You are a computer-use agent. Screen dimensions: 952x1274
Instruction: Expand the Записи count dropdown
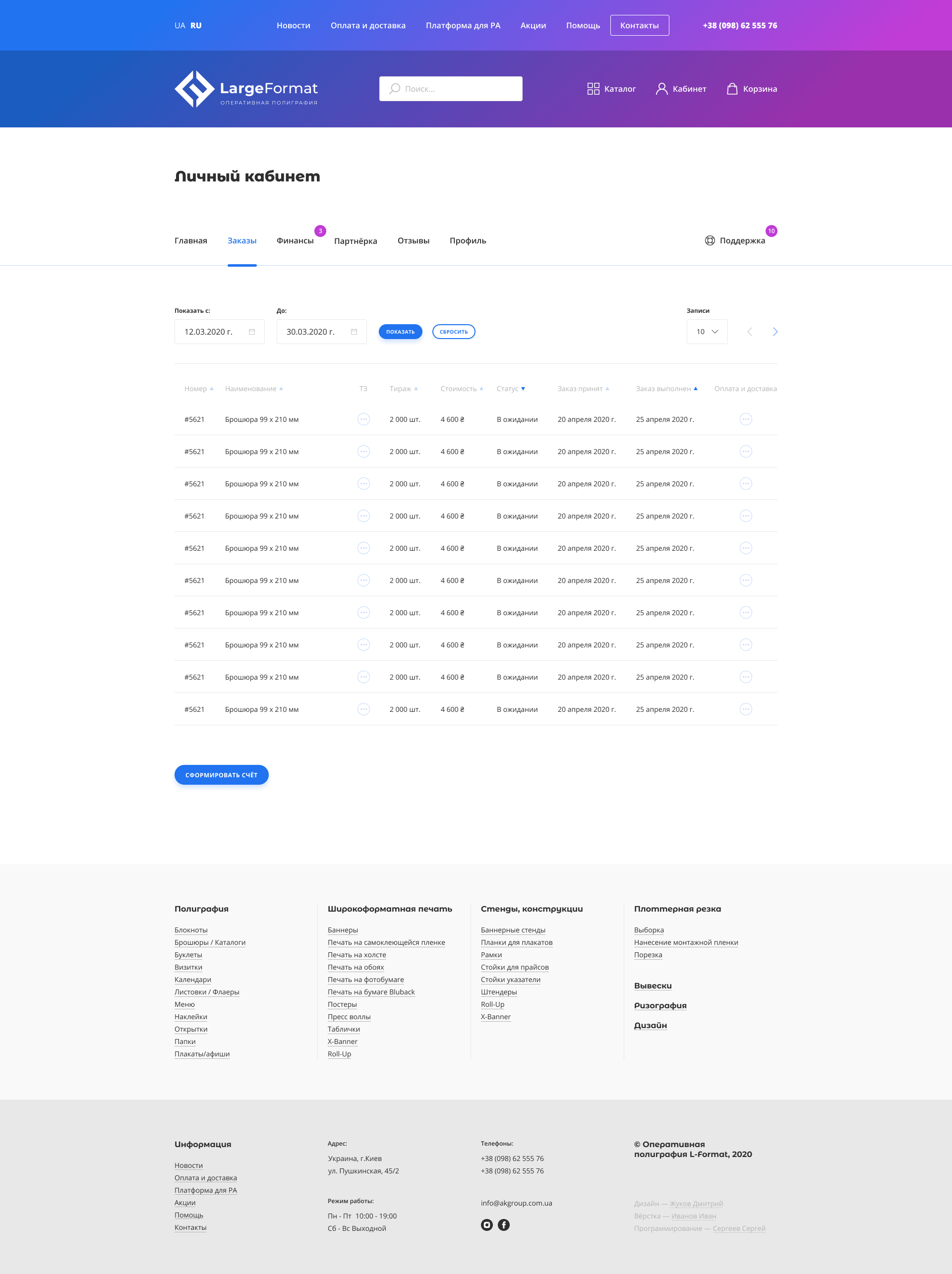coord(707,332)
